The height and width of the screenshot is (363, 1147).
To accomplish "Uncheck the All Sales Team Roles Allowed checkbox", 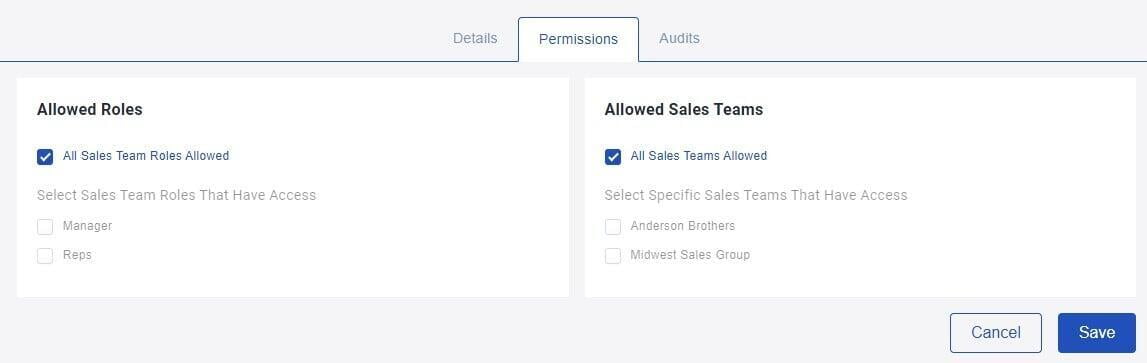I will tap(45, 157).
